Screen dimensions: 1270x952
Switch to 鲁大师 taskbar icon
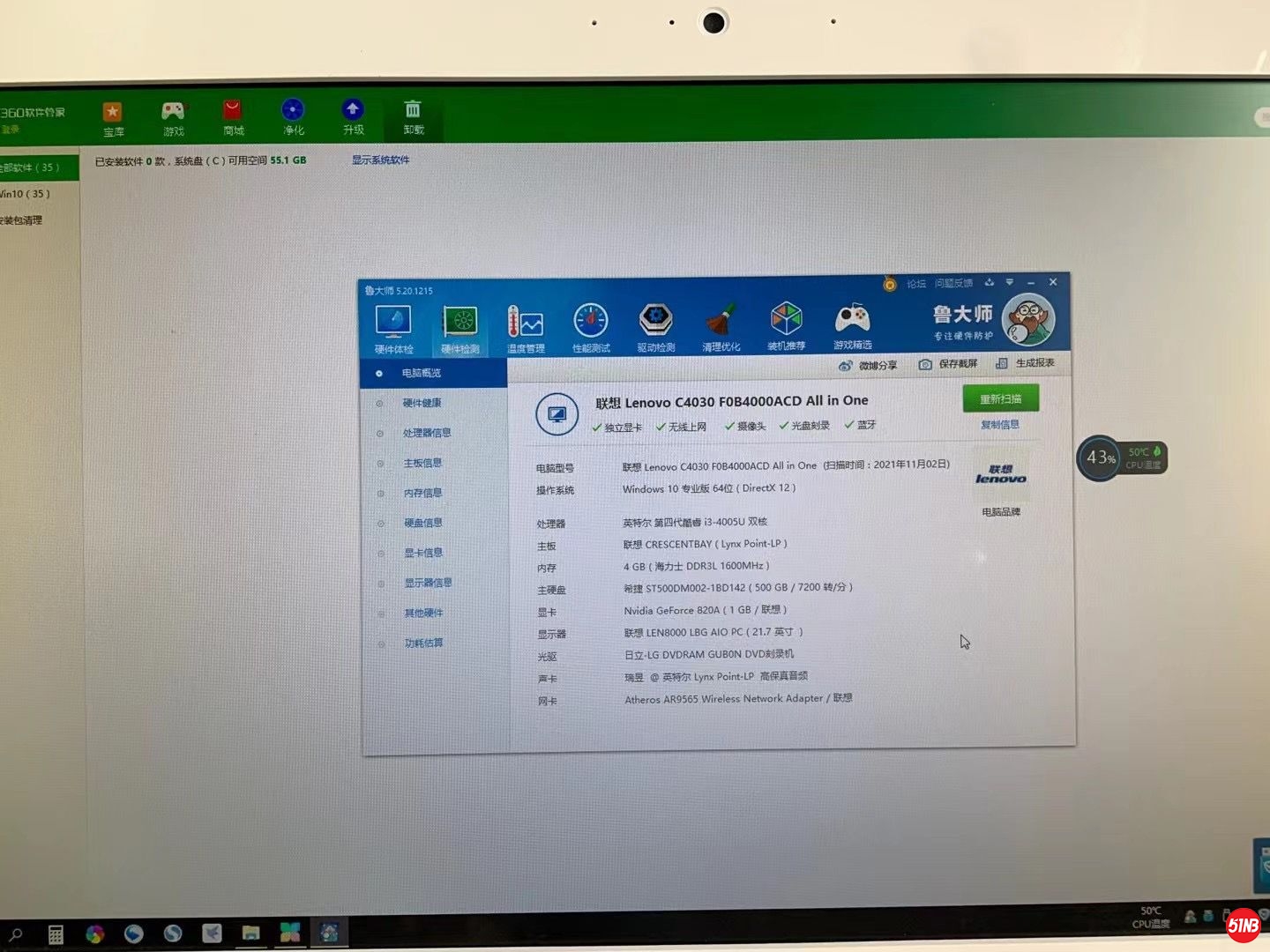pyautogui.click(x=329, y=932)
